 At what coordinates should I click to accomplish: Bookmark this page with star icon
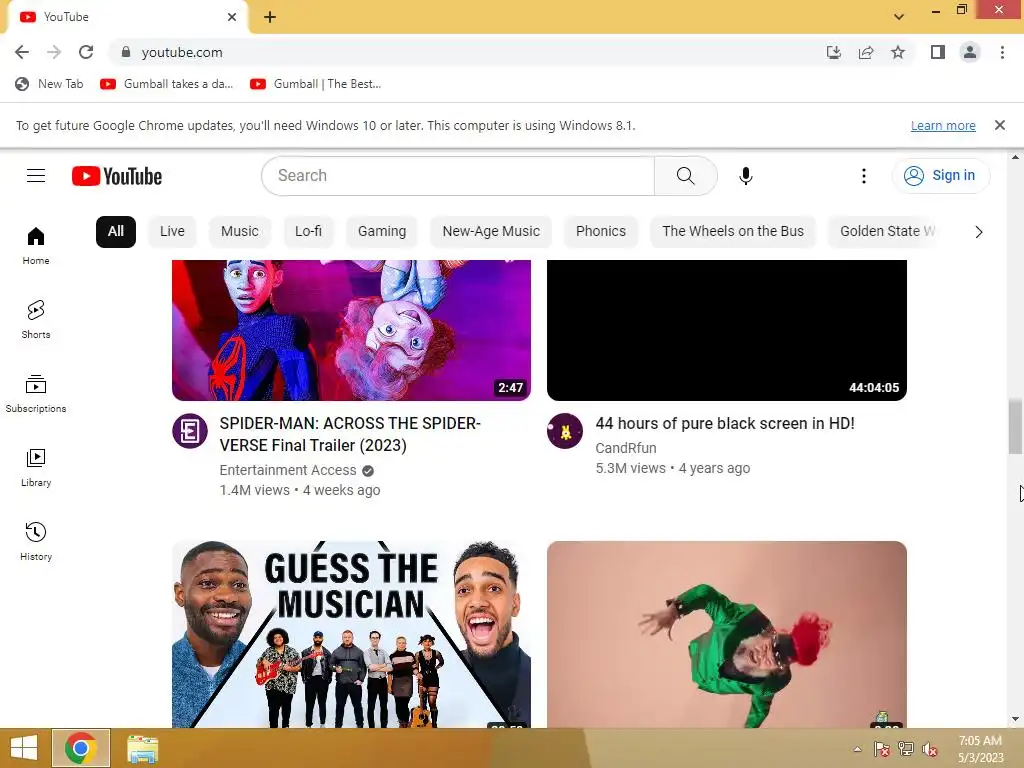coord(898,52)
